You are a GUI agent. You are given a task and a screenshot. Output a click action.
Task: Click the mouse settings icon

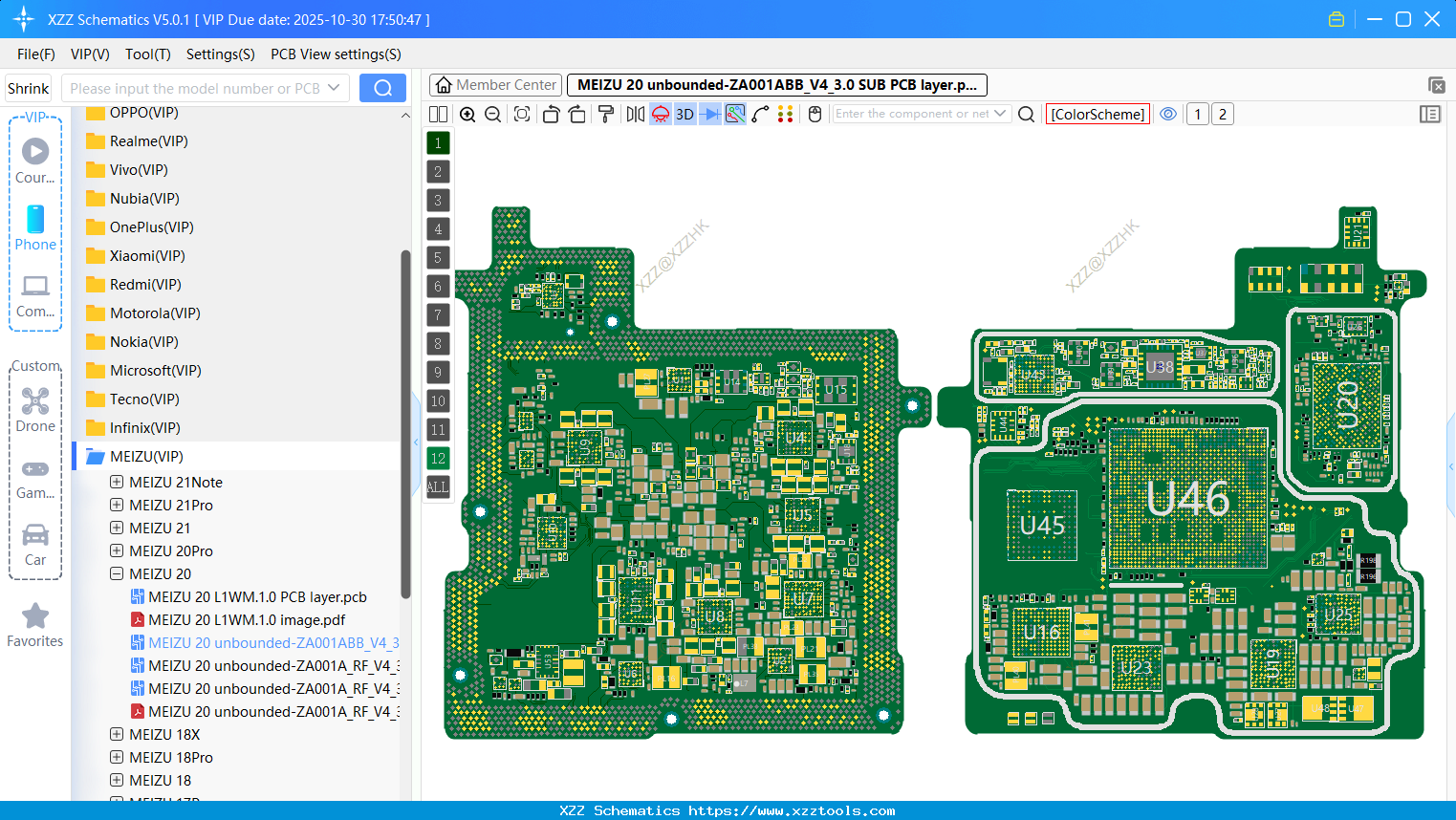[x=815, y=114]
